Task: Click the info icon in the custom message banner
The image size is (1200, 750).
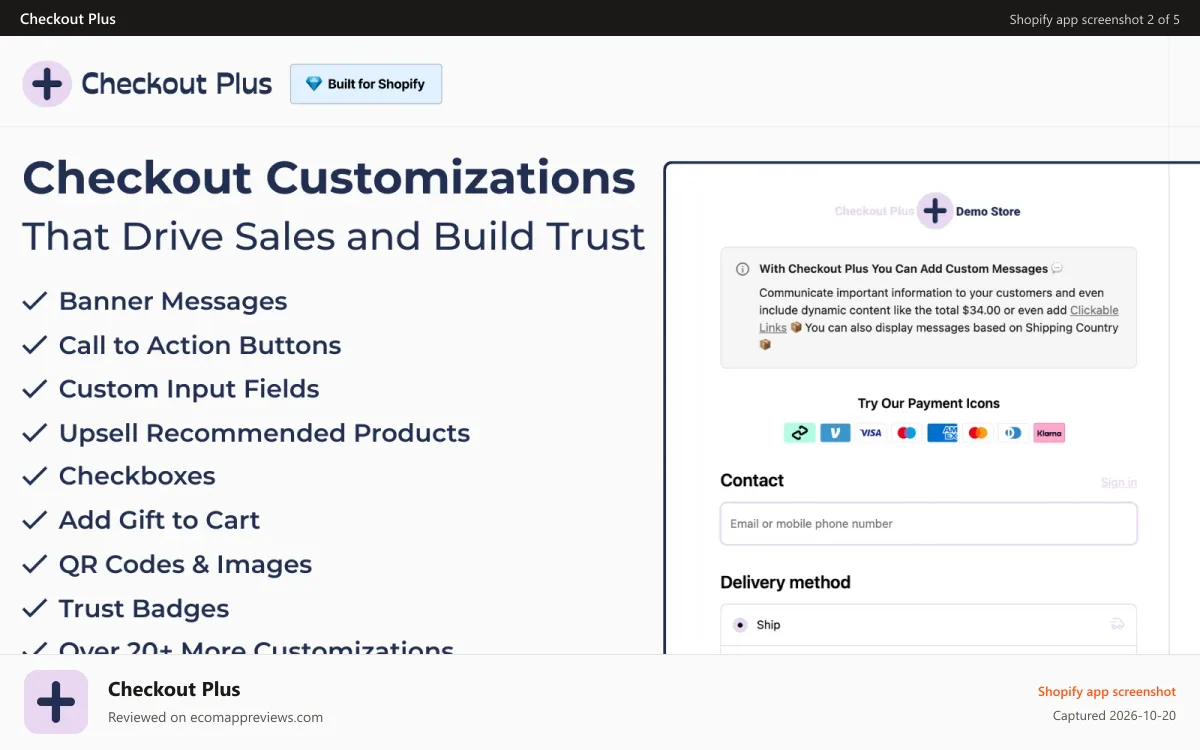Action: [743, 269]
